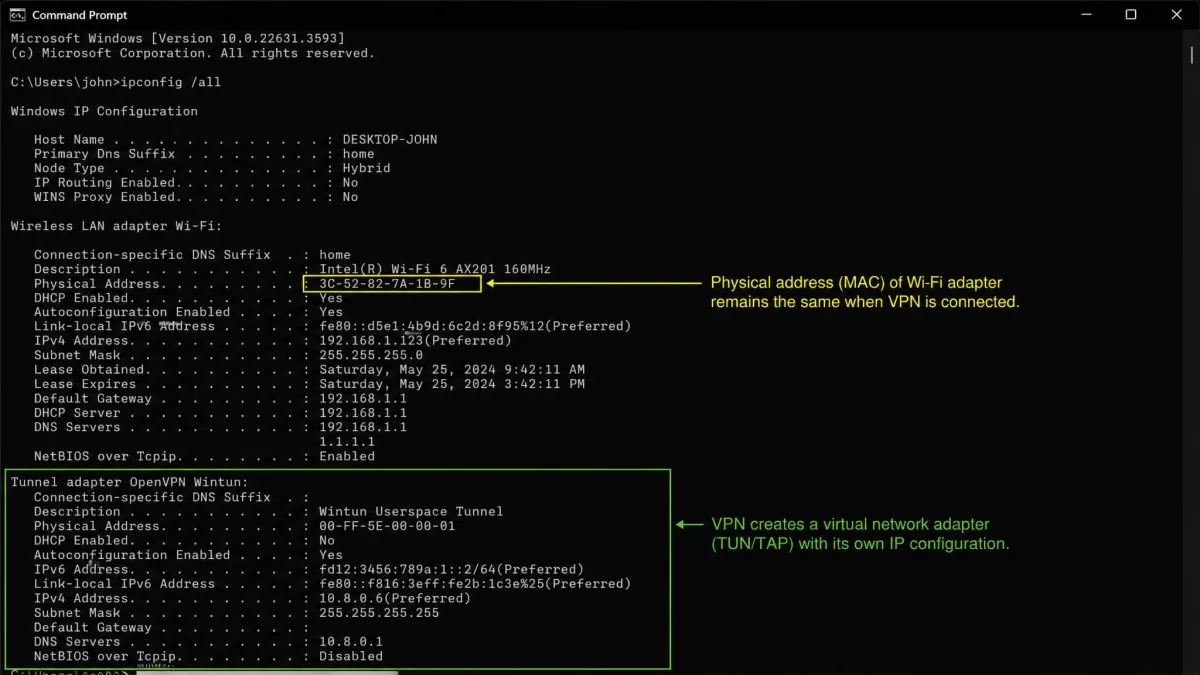Click the Lease Obtained time '9:42:11 AM'
The image size is (1200, 675).
click(x=546, y=370)
